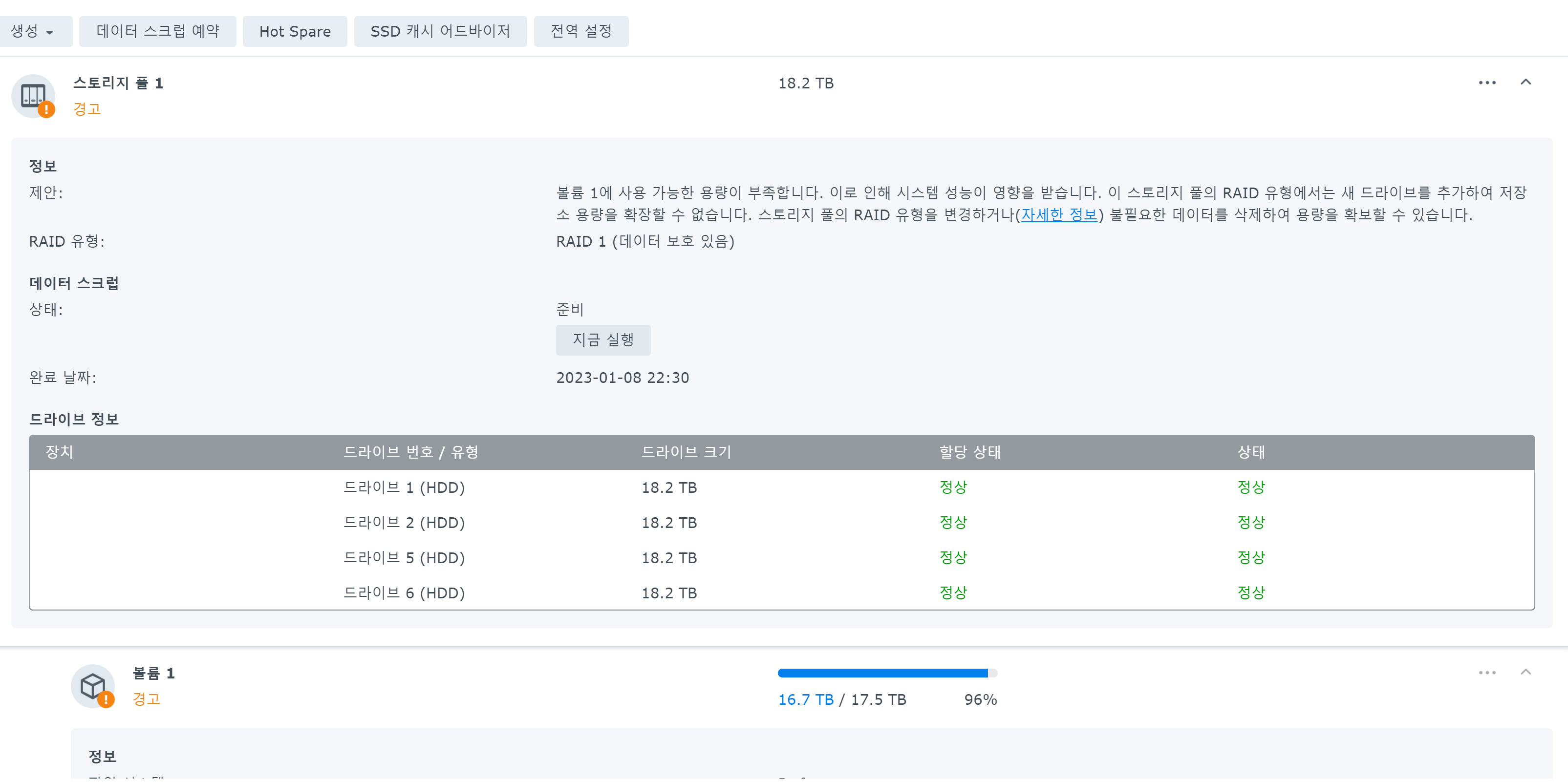Click the 준비 scrub status text
Screen dimensions: 1568x782
pos(570,309)
